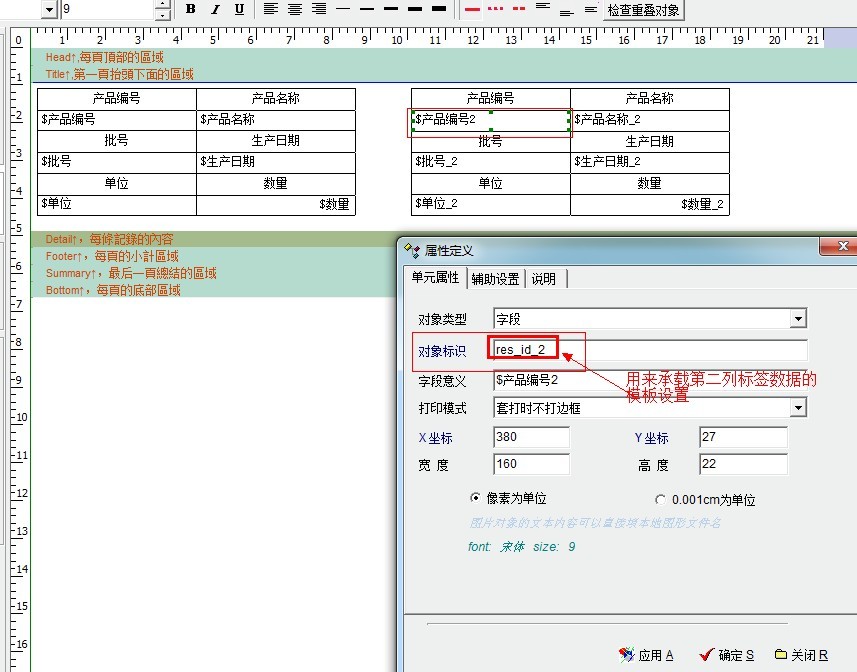The width and height of the screenshot is (857, 672).
Task: Switch to the 说明 tab
Action: [x=543, y=278]
